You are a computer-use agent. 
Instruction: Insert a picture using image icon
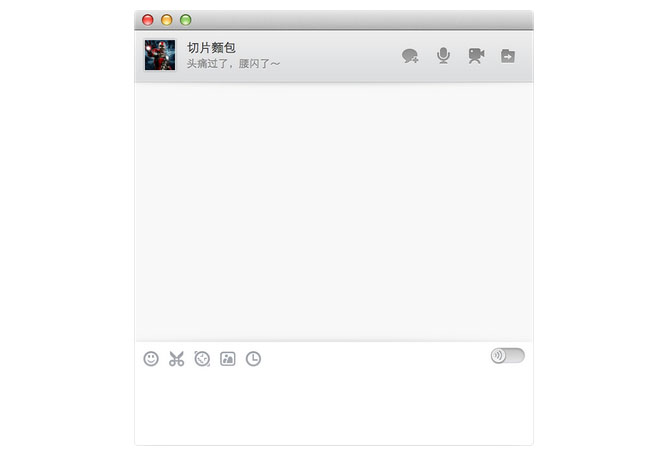(228, 359)
